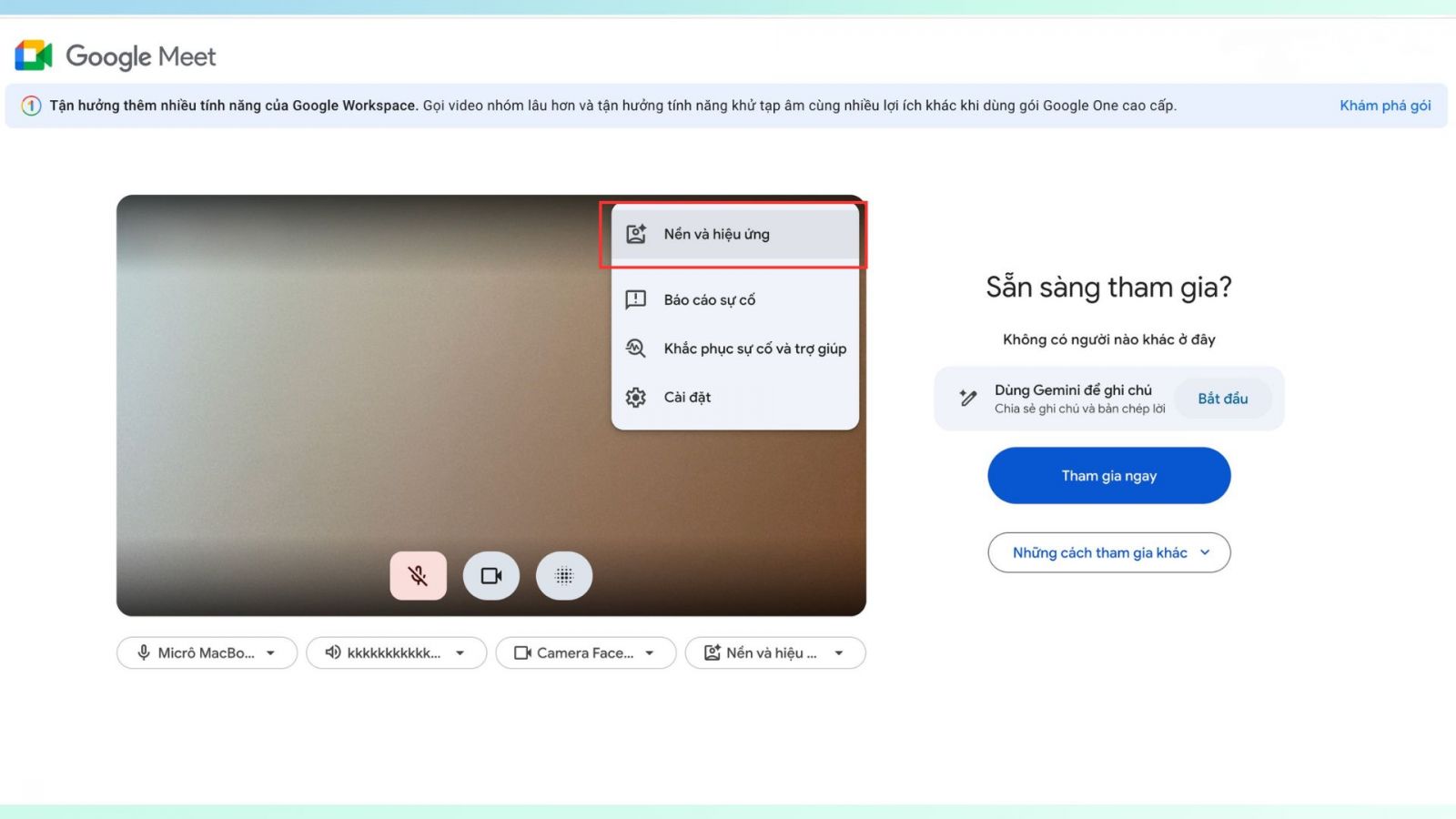Click Bắt đầu for Gemini notes
This screenshot has width=1456, height=819.
pyautogui.click(x=1222, y=399)
